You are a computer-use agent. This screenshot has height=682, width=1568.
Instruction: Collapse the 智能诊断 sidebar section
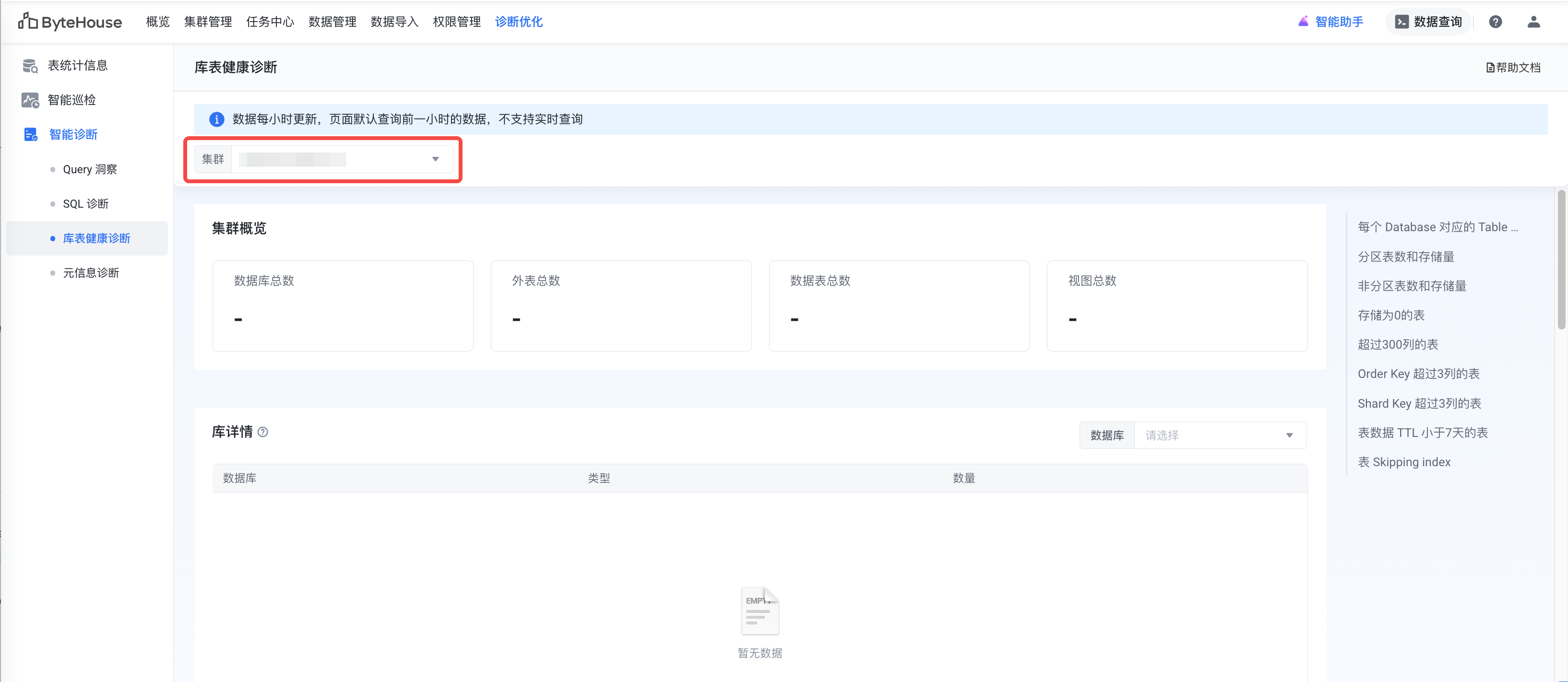[73, 134]
